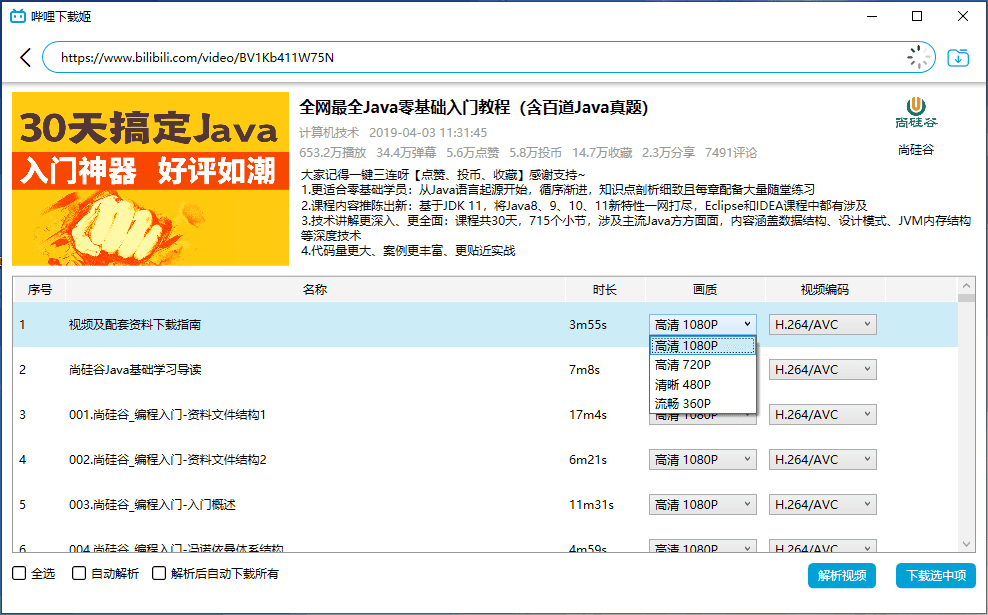Screen dimensions: 988x615
Task: Select row 001.尚硅谷_编程入门-资料文件结构1
Action: click(x=485, y=415)
